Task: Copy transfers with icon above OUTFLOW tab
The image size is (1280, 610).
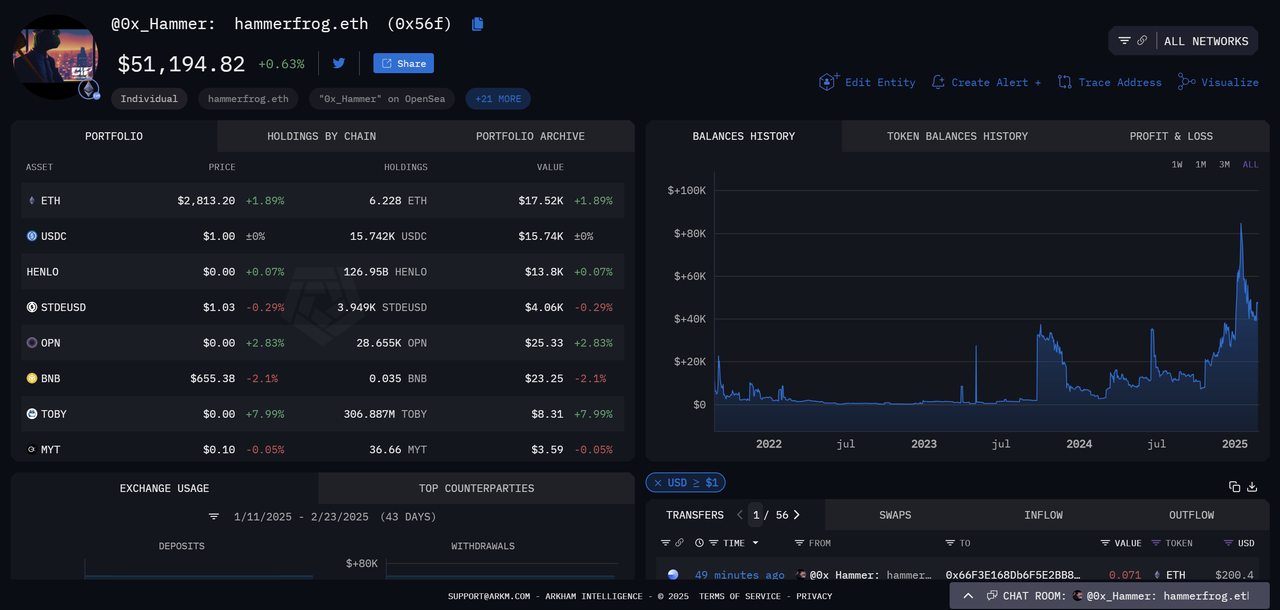Action: pos(1234,487)
